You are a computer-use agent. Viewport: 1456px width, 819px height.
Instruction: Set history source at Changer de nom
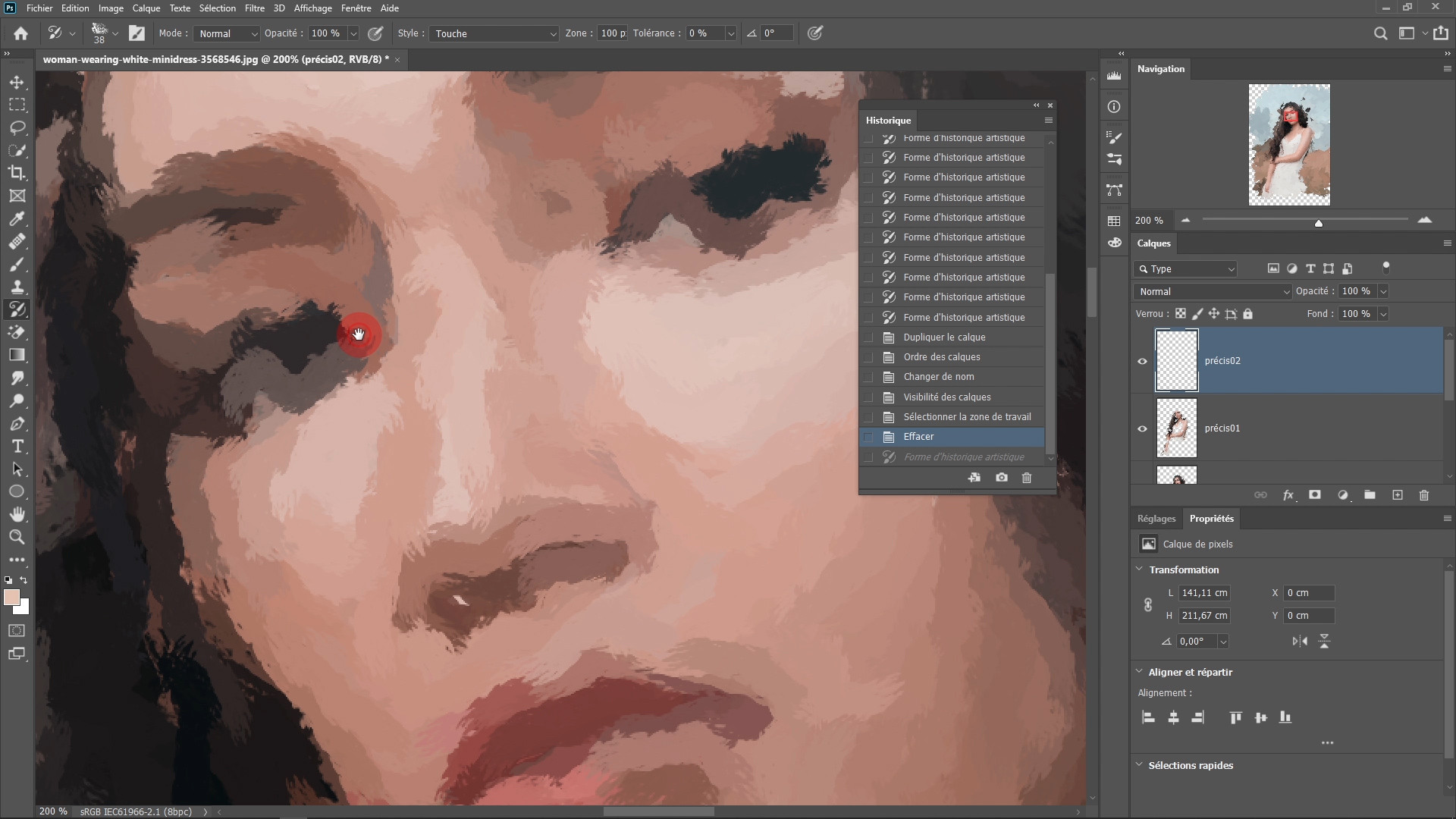[868, 377]
